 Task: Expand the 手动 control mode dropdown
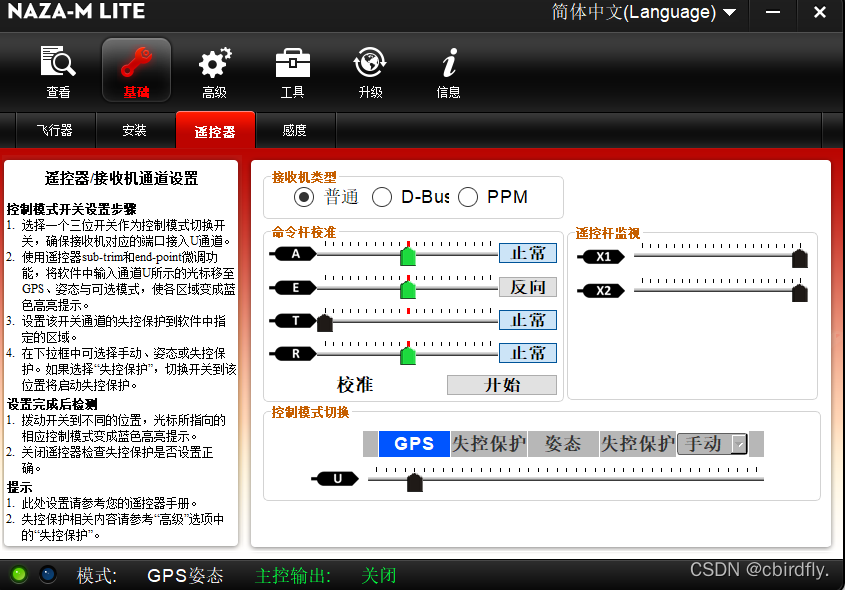[739, 444]
